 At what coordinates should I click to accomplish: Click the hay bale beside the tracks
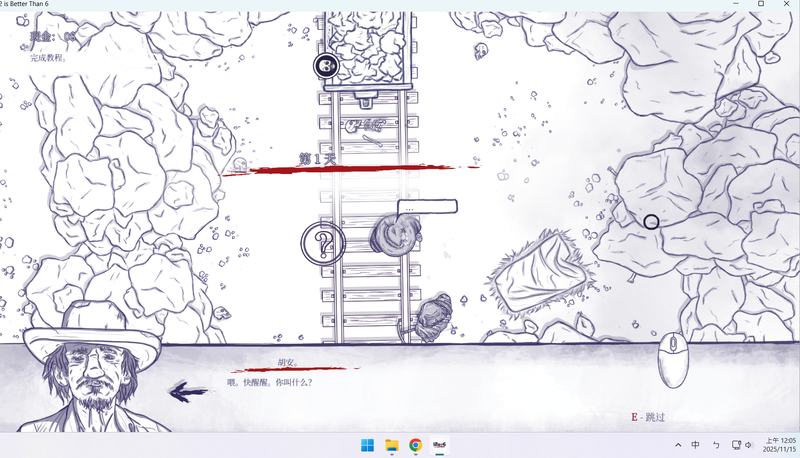pyautogui.click(x=542, y=273)
